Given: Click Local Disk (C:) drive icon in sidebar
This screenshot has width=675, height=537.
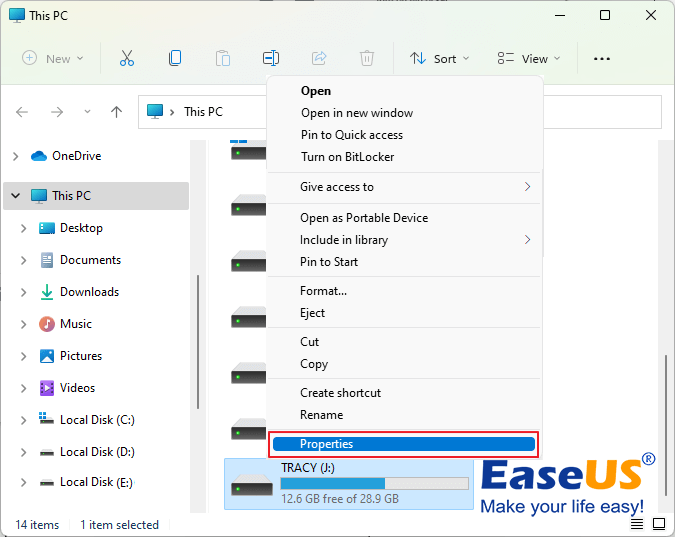Looking at the screenshot, I should 46,418.
